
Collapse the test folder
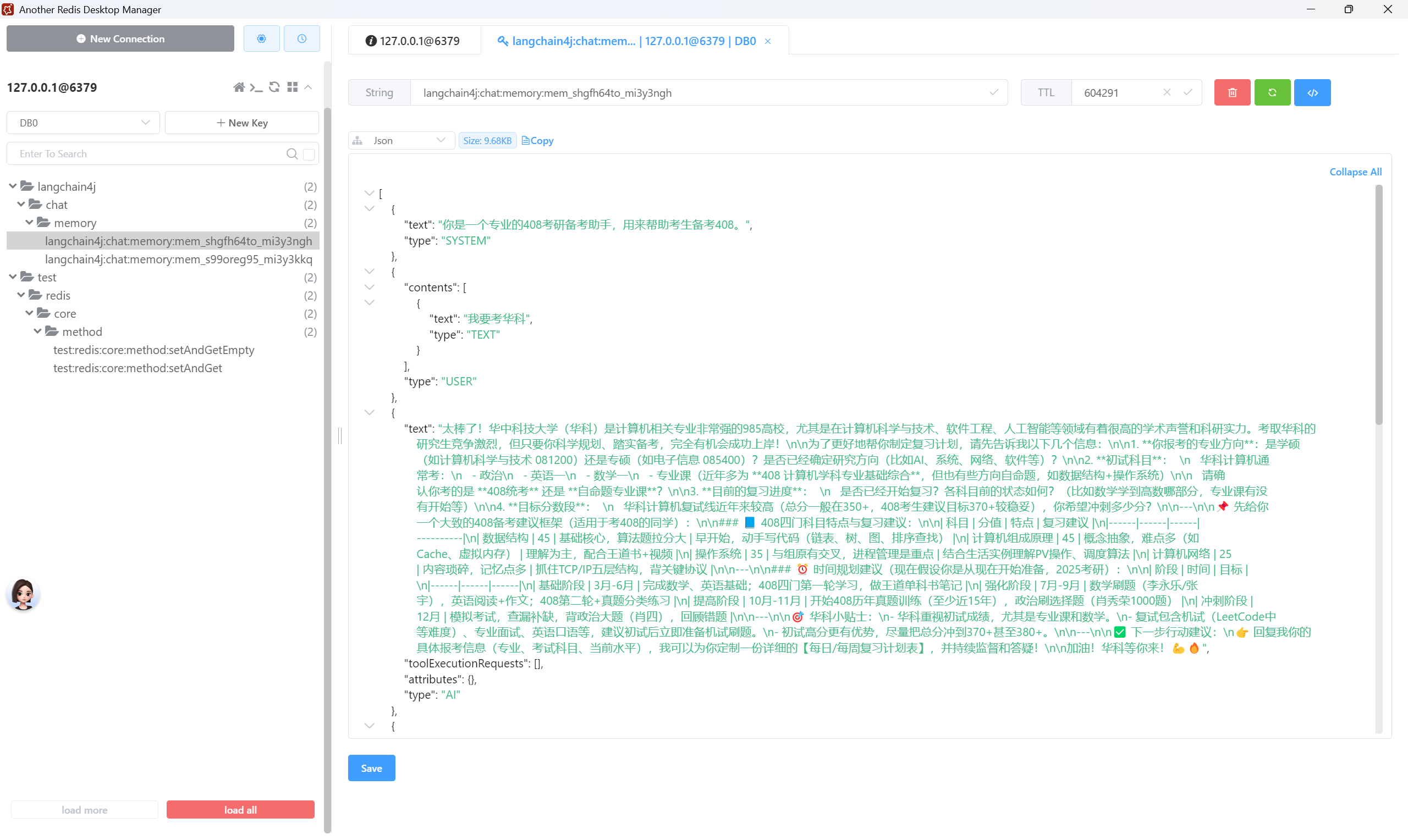[13, 277]
